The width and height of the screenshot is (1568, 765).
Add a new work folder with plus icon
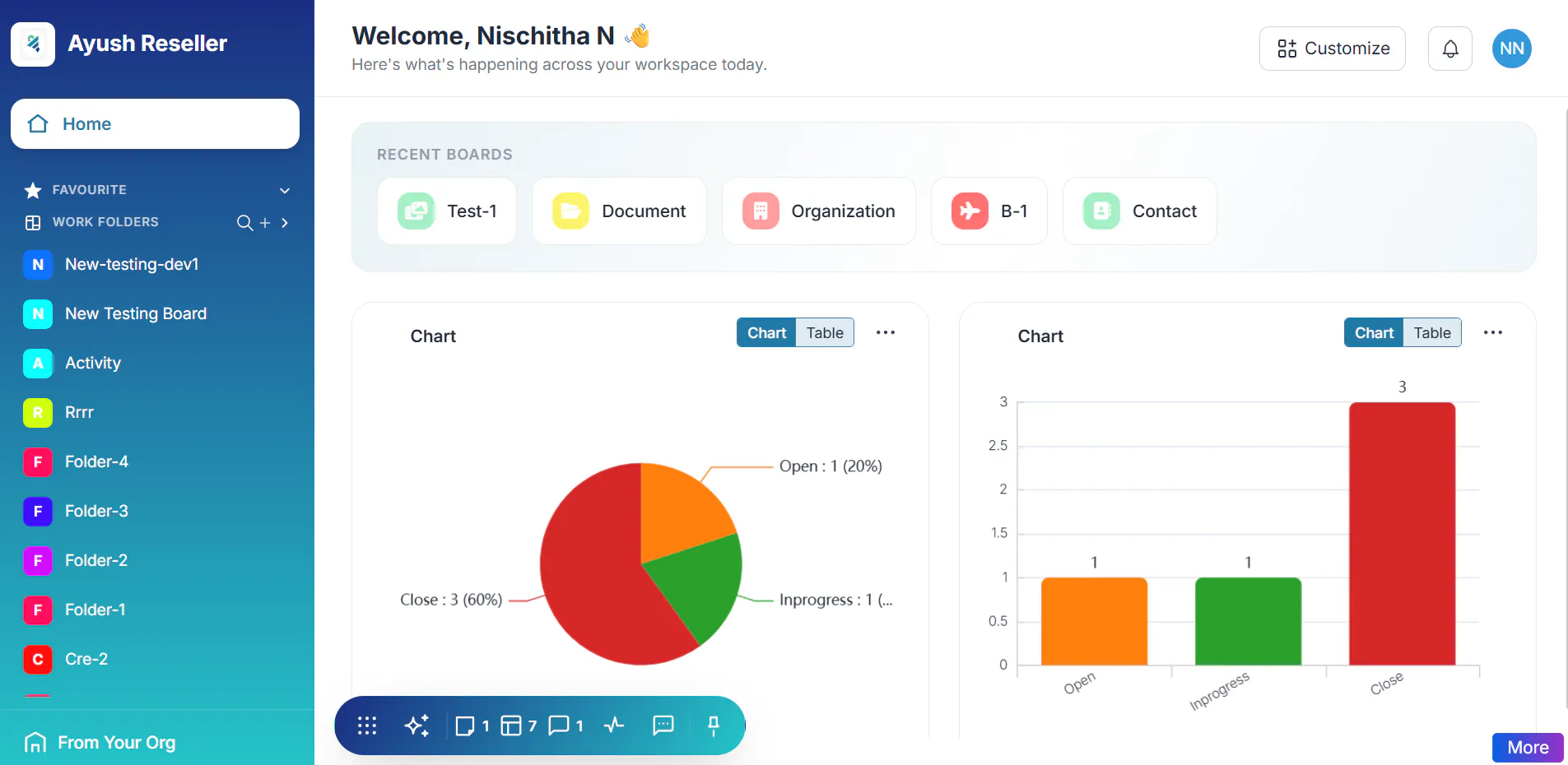pos(265,223)
